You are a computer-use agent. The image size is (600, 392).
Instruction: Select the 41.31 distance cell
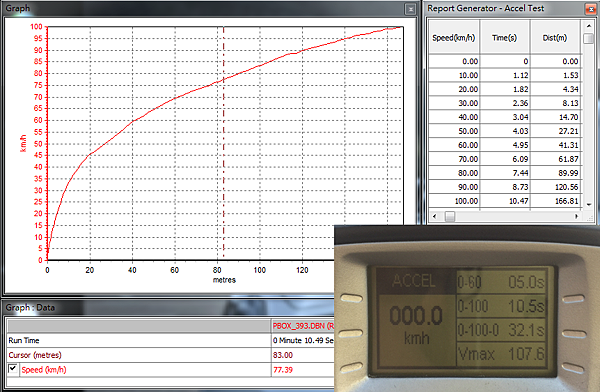tap(555, 145)
